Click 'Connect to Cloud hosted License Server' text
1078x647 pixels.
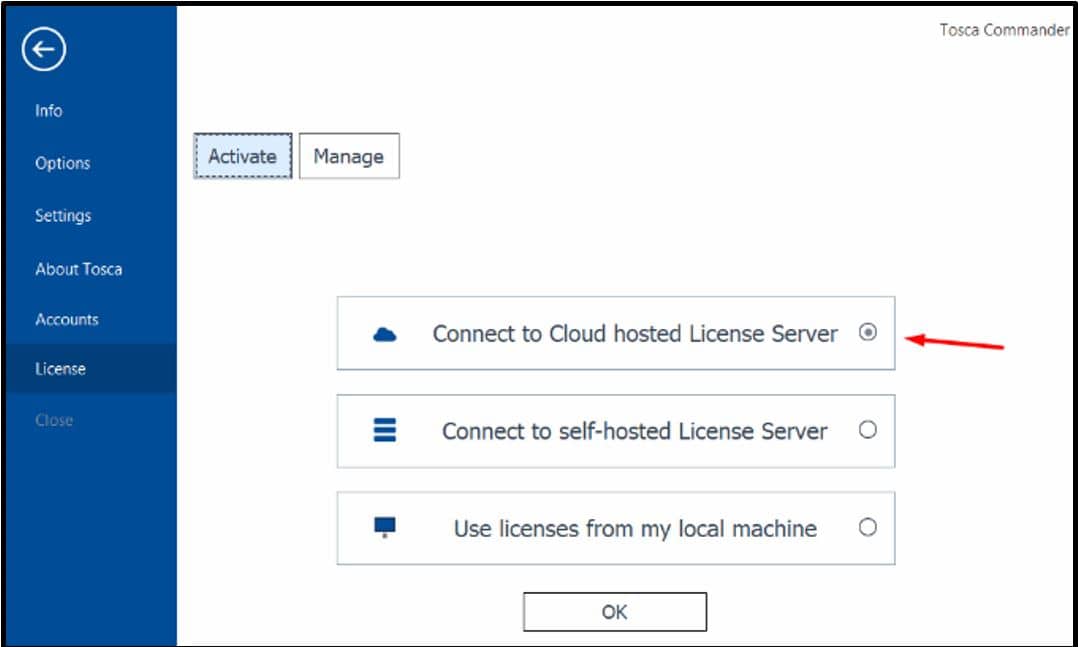(635, 333)
